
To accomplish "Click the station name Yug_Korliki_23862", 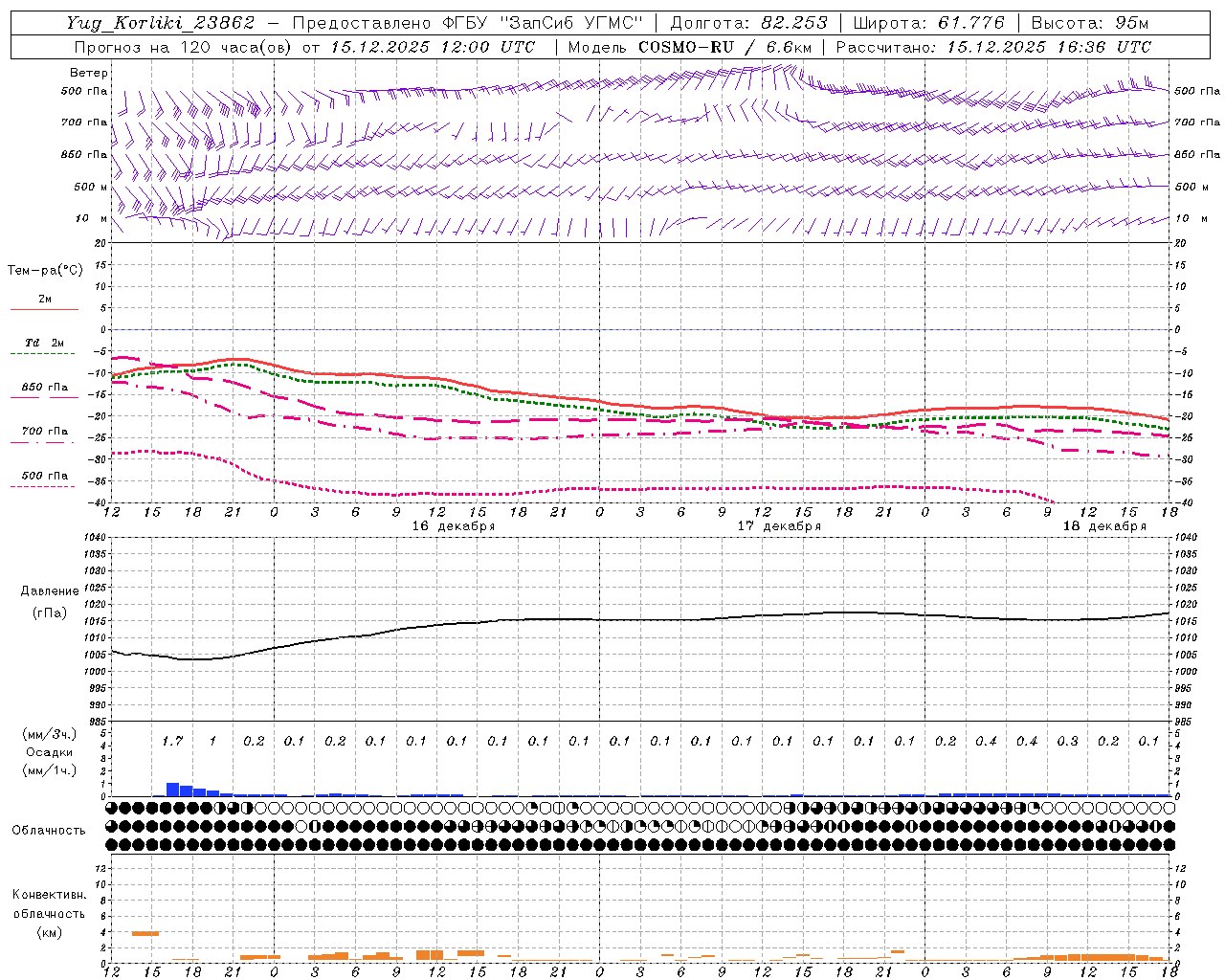I will tap(162, 23).
